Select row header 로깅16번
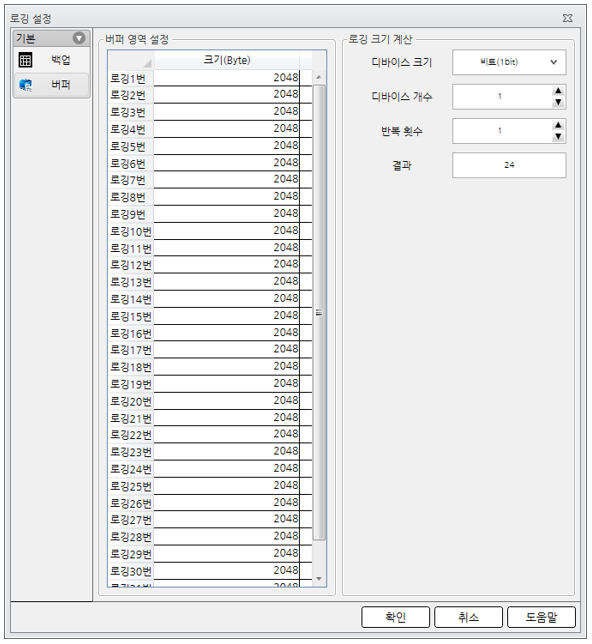The height and width of the screenshot is (644, 592). click(x=131, y=334)
